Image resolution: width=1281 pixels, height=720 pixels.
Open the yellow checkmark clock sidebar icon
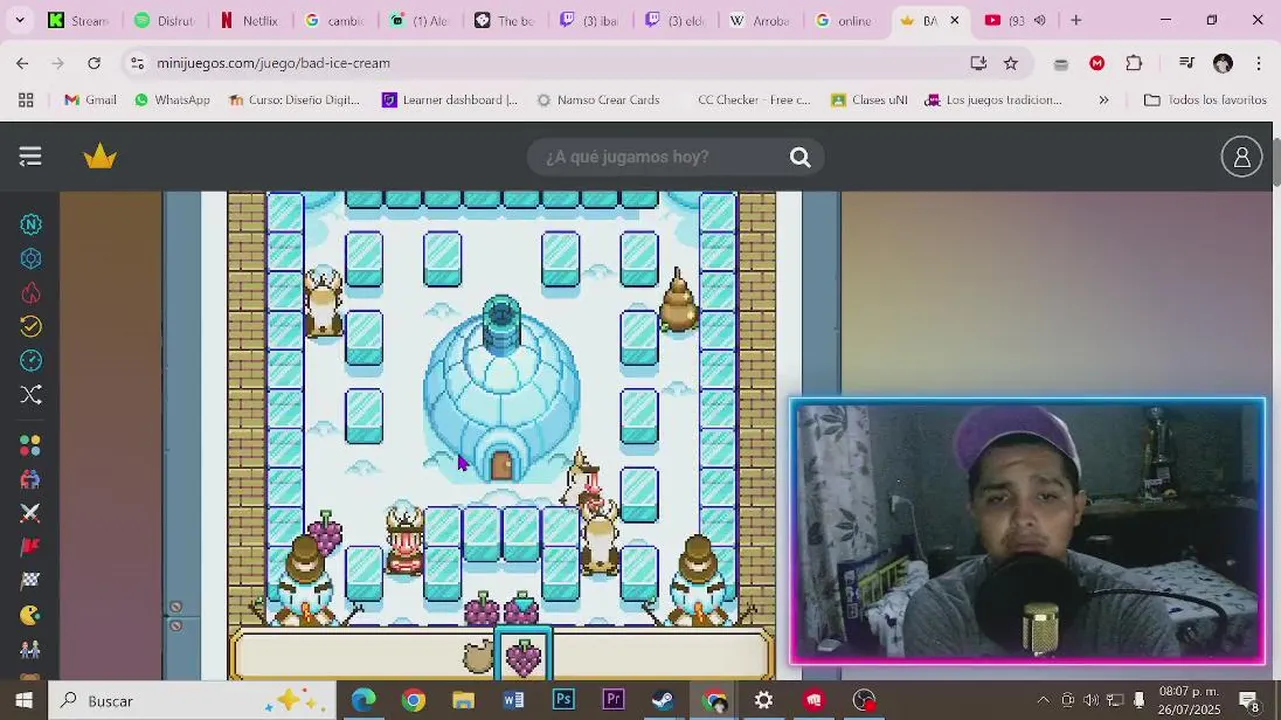[x=31, y=326]
